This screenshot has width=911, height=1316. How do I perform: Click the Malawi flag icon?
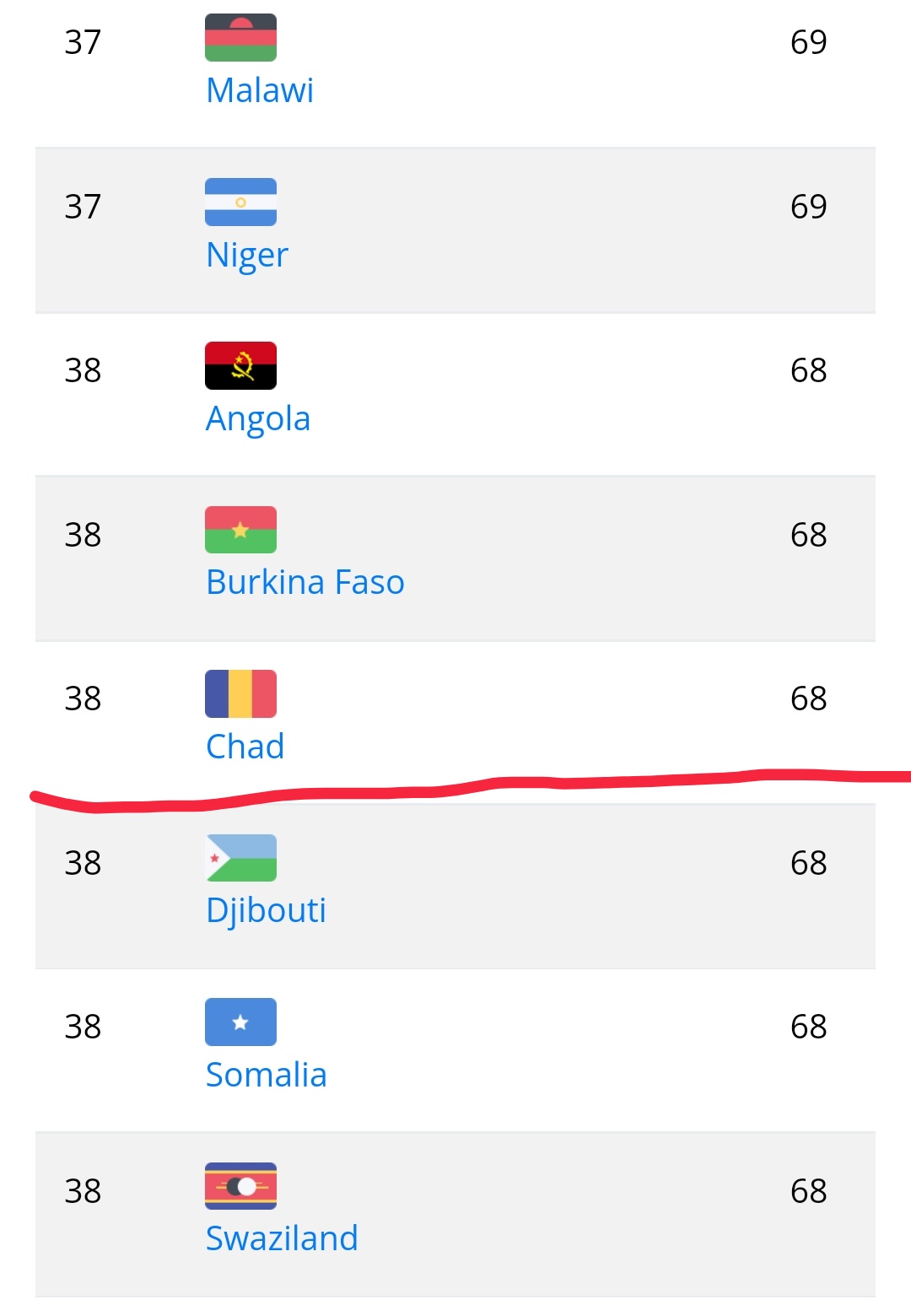(240, 38)
